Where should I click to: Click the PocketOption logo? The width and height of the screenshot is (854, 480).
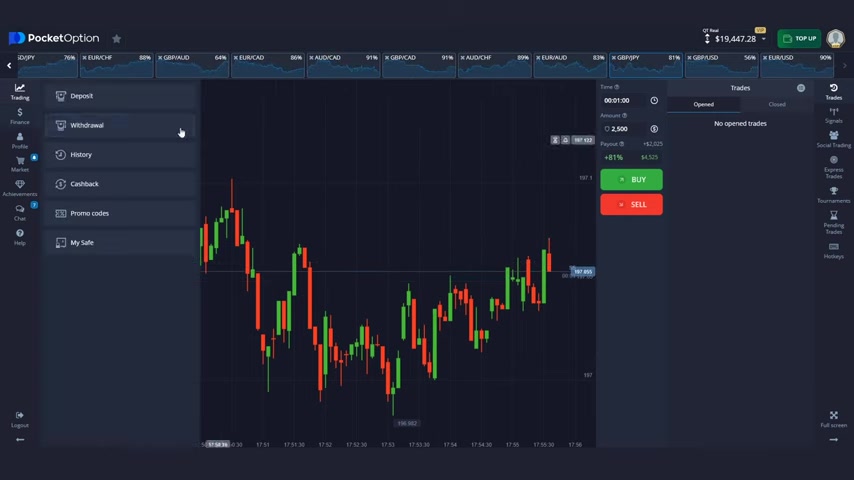(54, 38)
